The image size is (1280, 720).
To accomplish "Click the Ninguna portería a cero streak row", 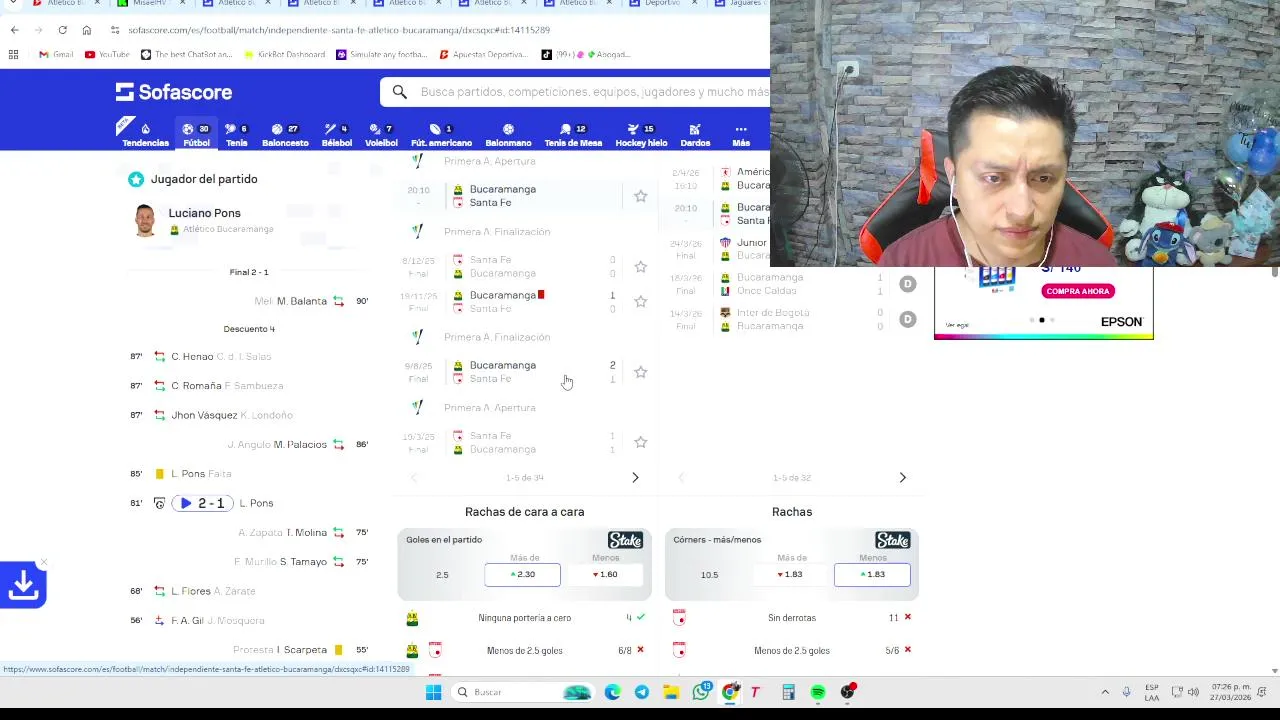I will (x=524, y=618).
